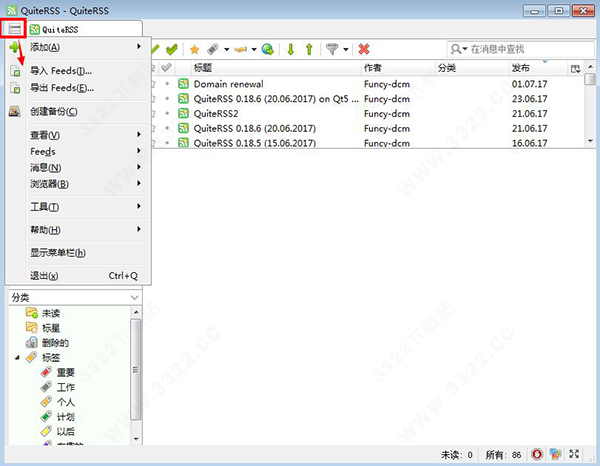
Task: Expand the 消息(N) submenu
Action: (x=88, y=168)
